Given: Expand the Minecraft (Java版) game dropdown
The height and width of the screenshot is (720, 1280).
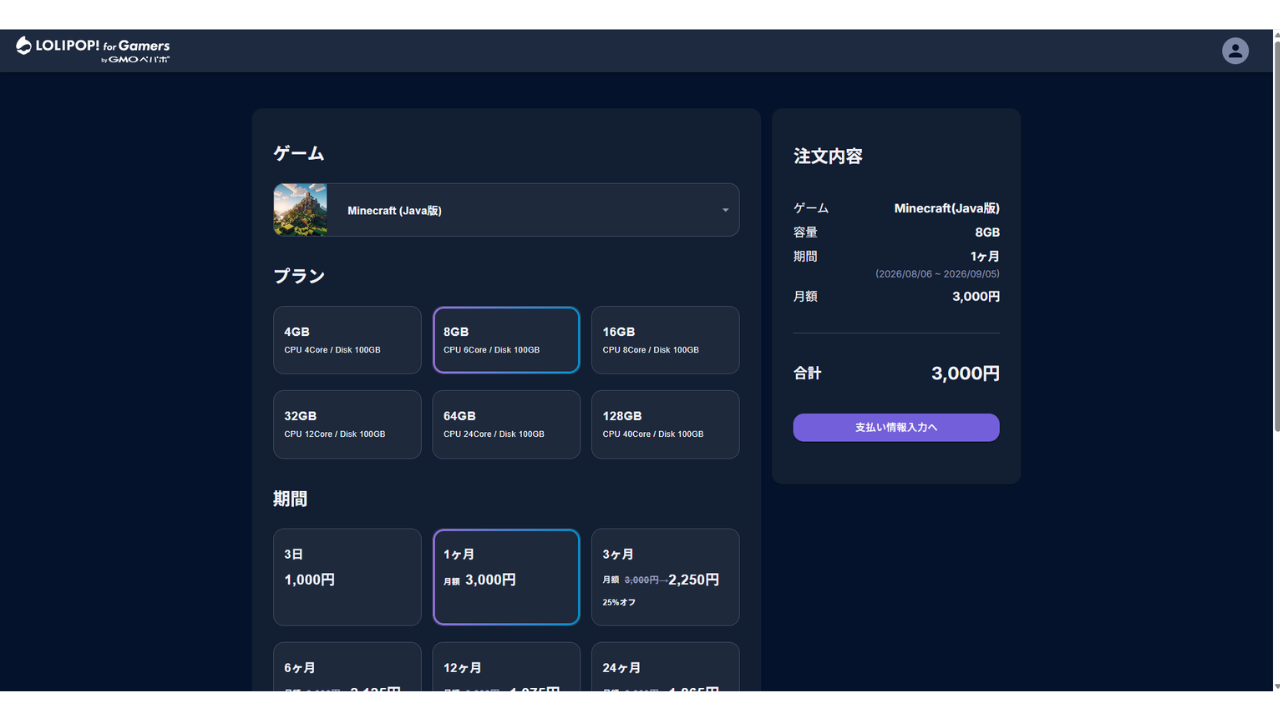Looking at the screenshot, I should (x=506, y=210).
